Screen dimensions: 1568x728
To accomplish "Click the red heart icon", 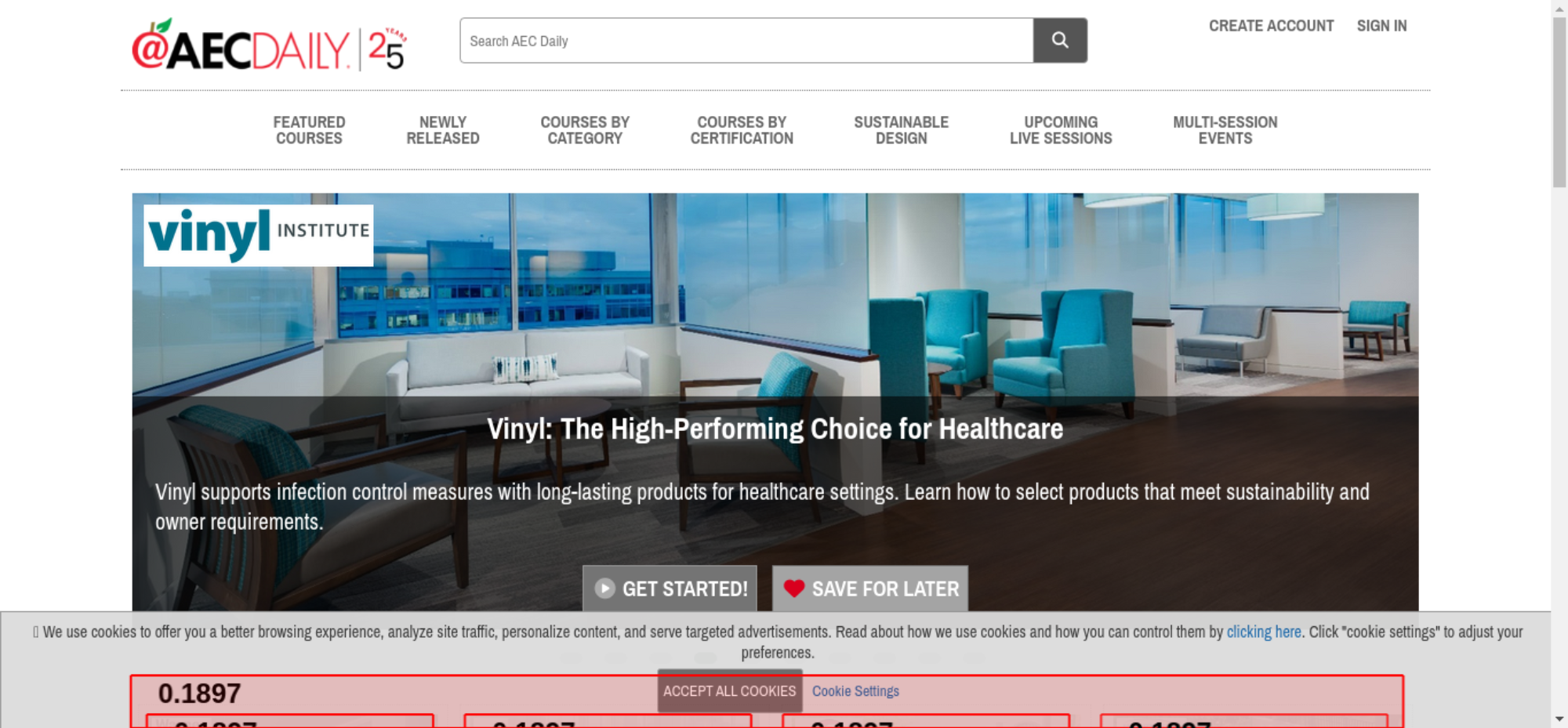I will tap(794, 589).
